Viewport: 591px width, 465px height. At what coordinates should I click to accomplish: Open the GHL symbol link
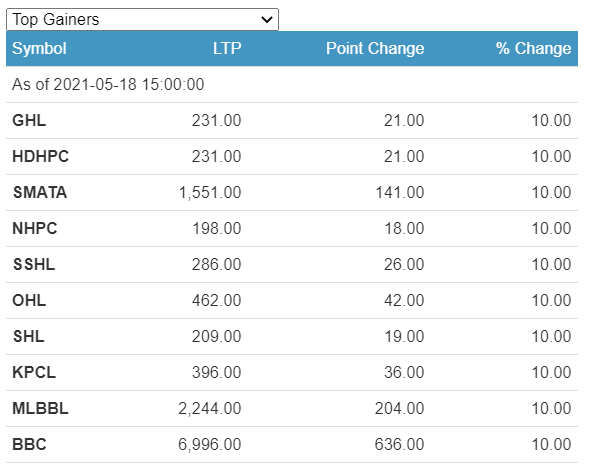tap(29, 121)
